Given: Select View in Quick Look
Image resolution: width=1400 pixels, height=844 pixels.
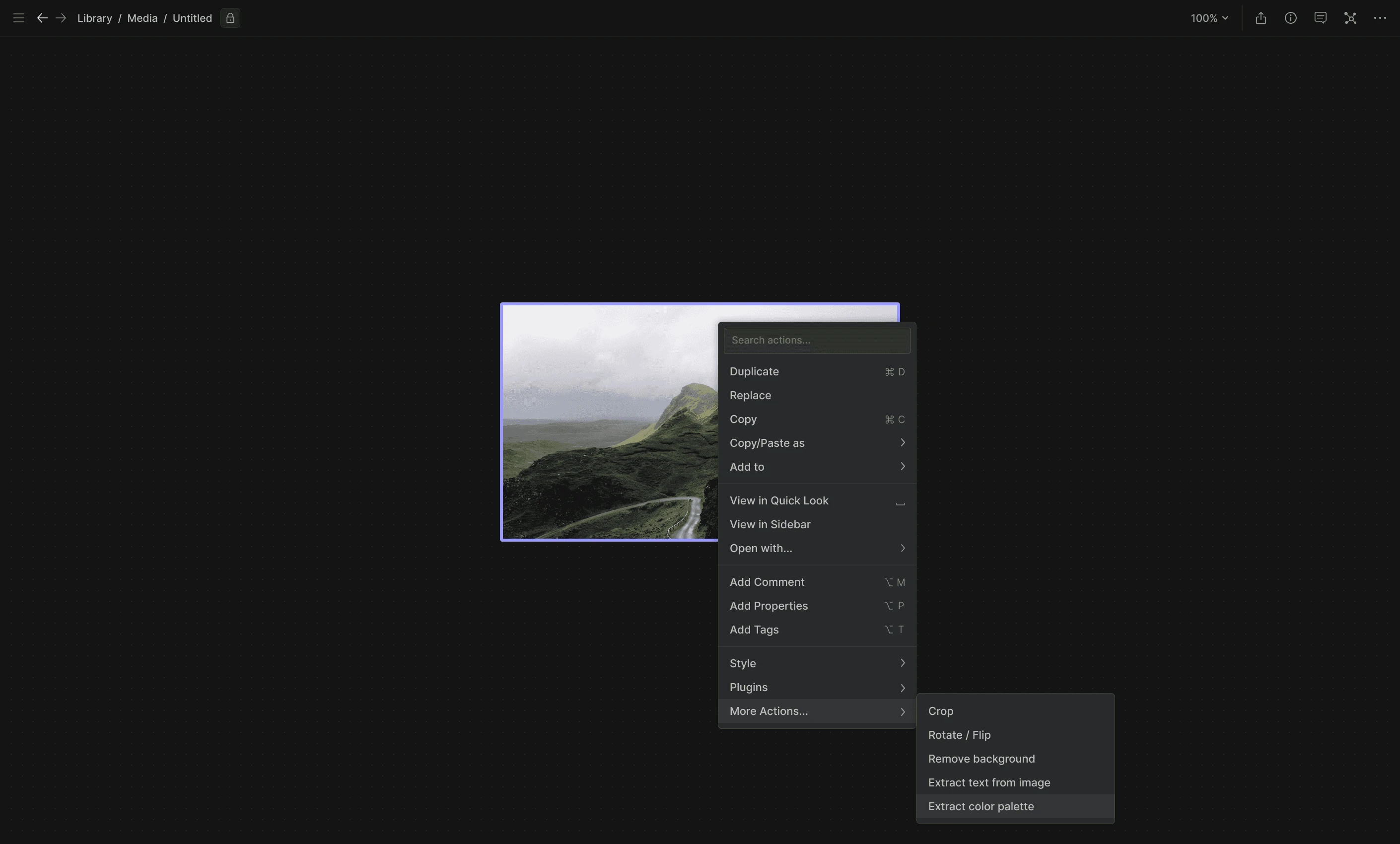Looking at the screenshot, I should tap(817, 501).
